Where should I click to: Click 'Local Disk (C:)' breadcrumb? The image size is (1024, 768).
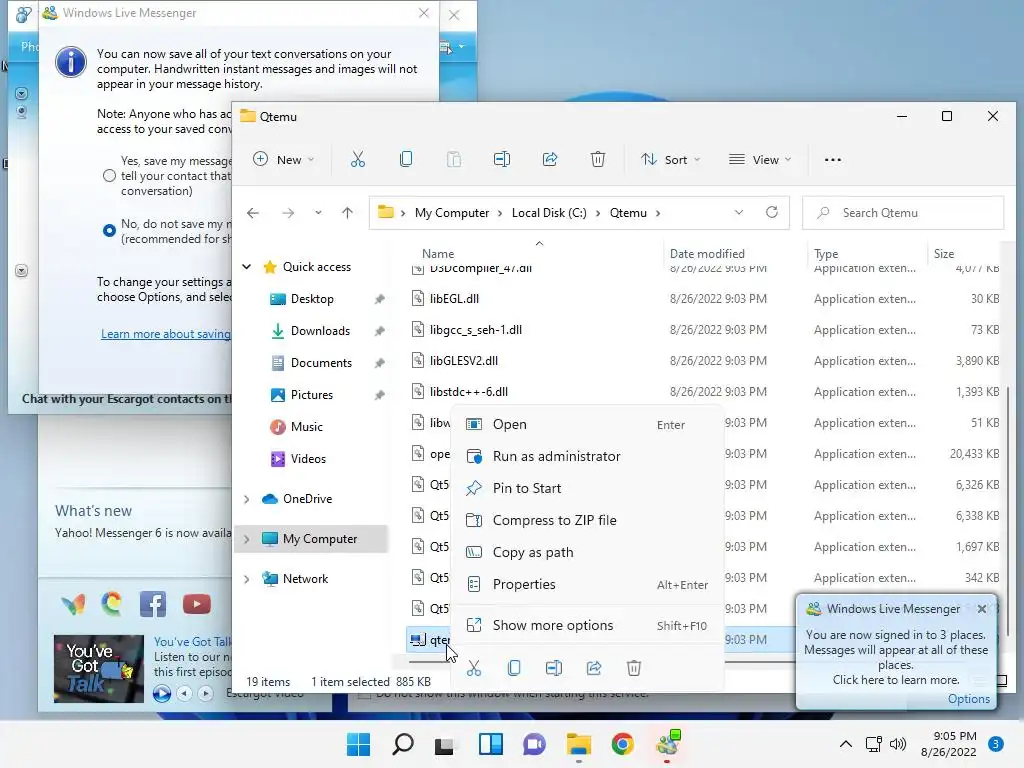[549, 213]
